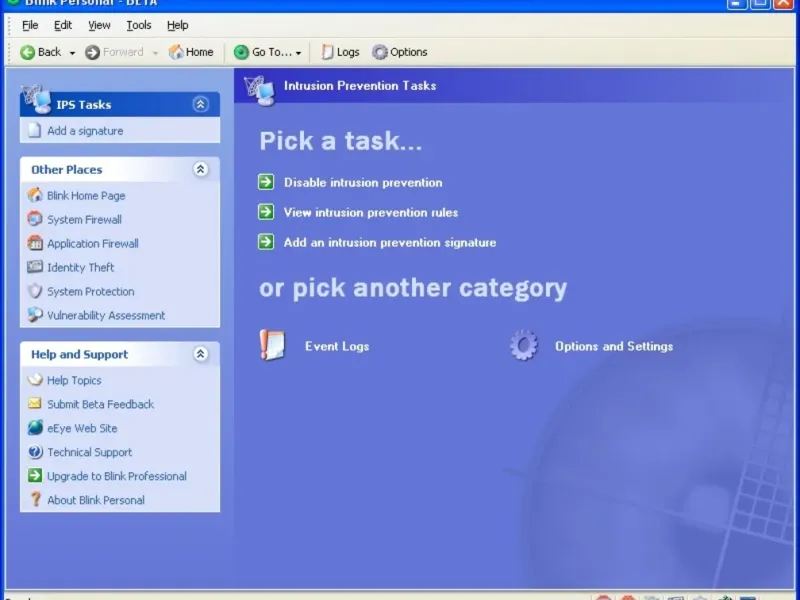Collapse the Other Places panel
The image size is (800, 600).
pos(201,169)
